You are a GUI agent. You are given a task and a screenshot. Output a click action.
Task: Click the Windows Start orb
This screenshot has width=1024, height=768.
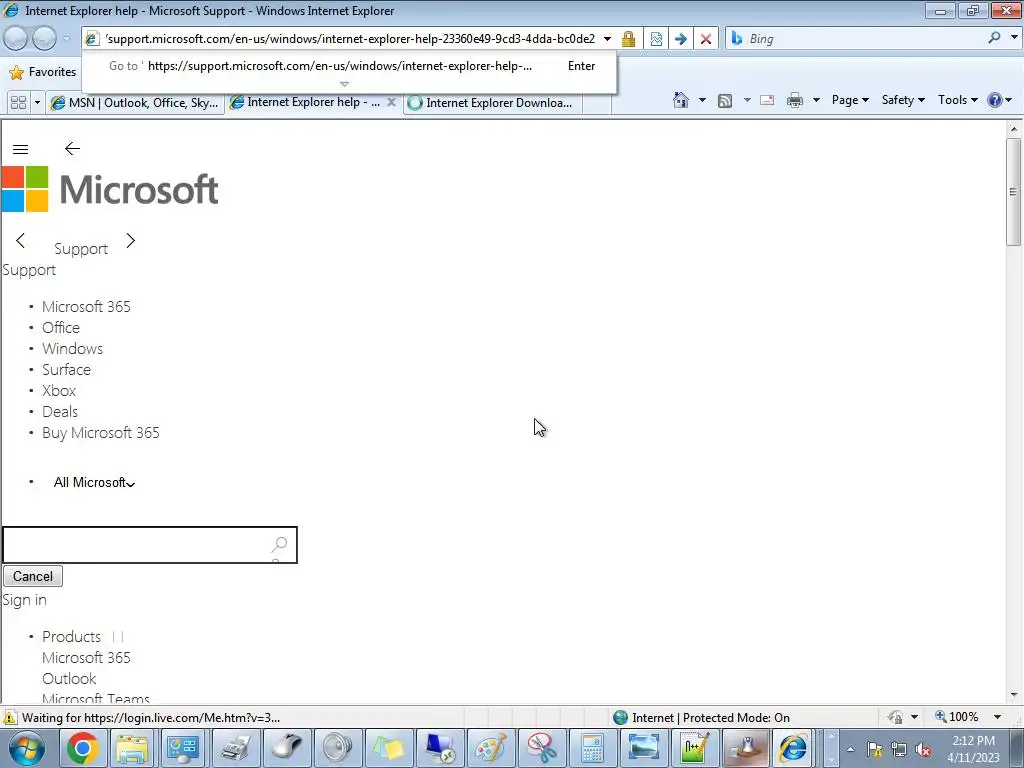[27, 749]
